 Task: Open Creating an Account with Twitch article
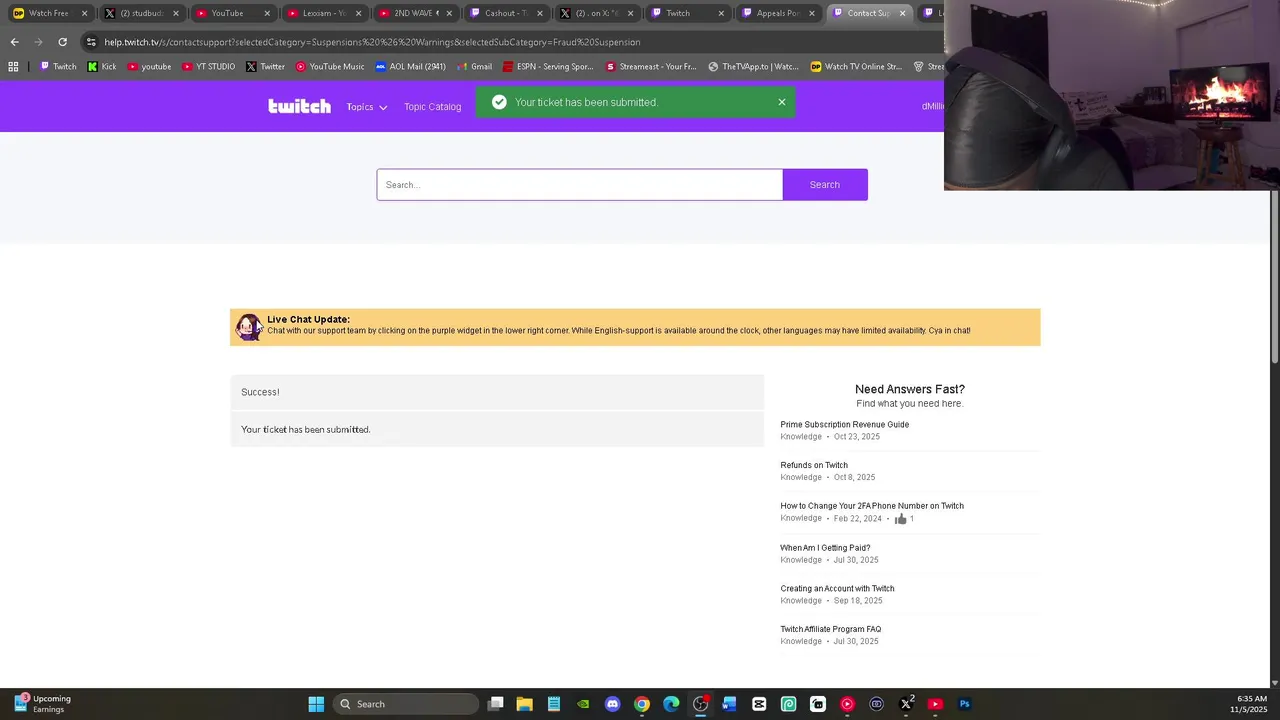pos(837,589)
